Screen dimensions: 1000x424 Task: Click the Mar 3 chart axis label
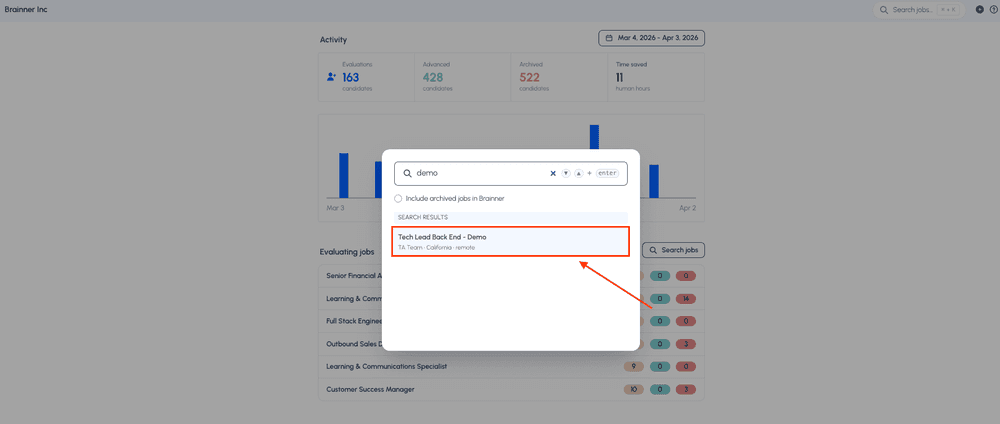335,208
